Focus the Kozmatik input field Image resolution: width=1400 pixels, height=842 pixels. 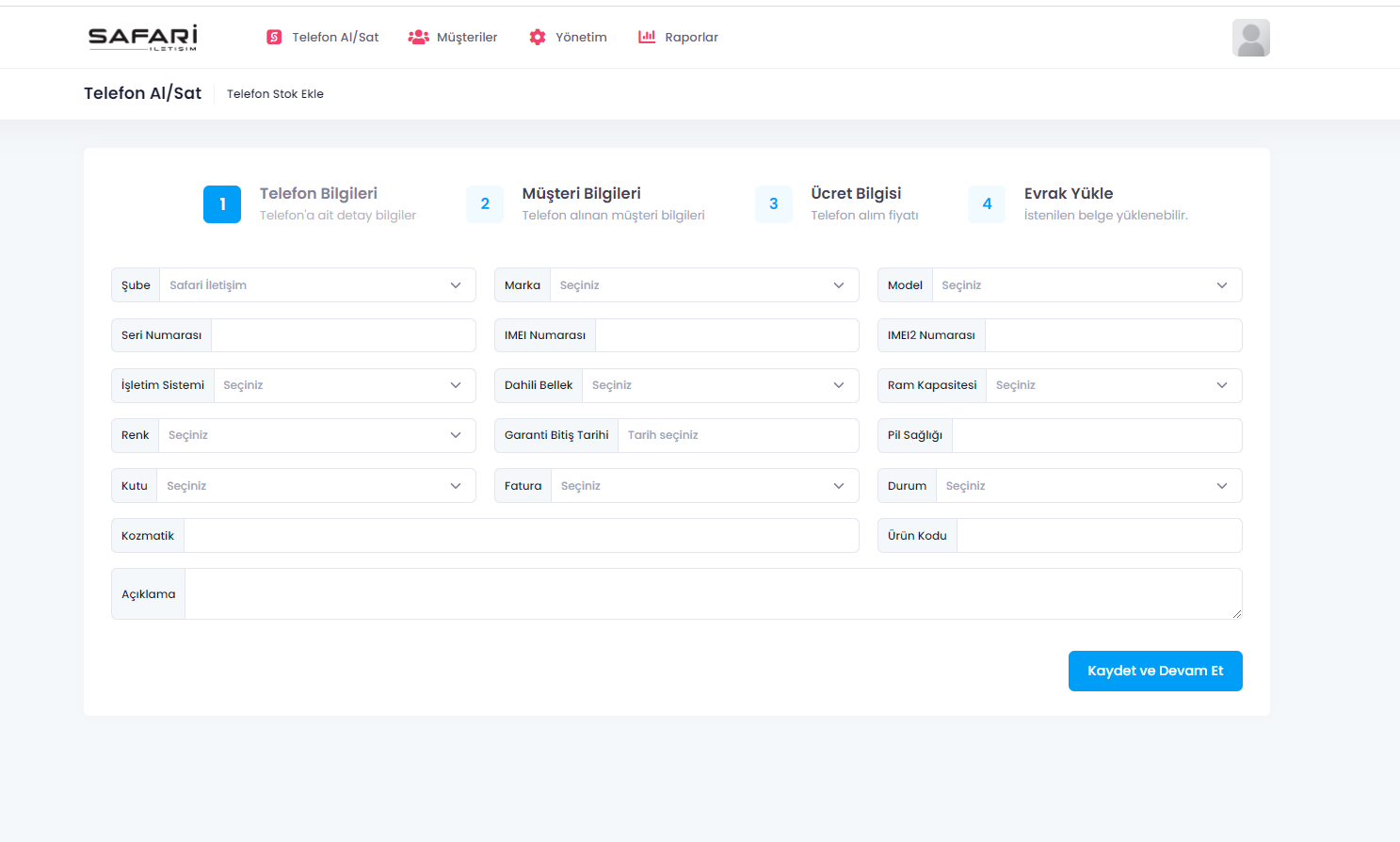(522, 536)
